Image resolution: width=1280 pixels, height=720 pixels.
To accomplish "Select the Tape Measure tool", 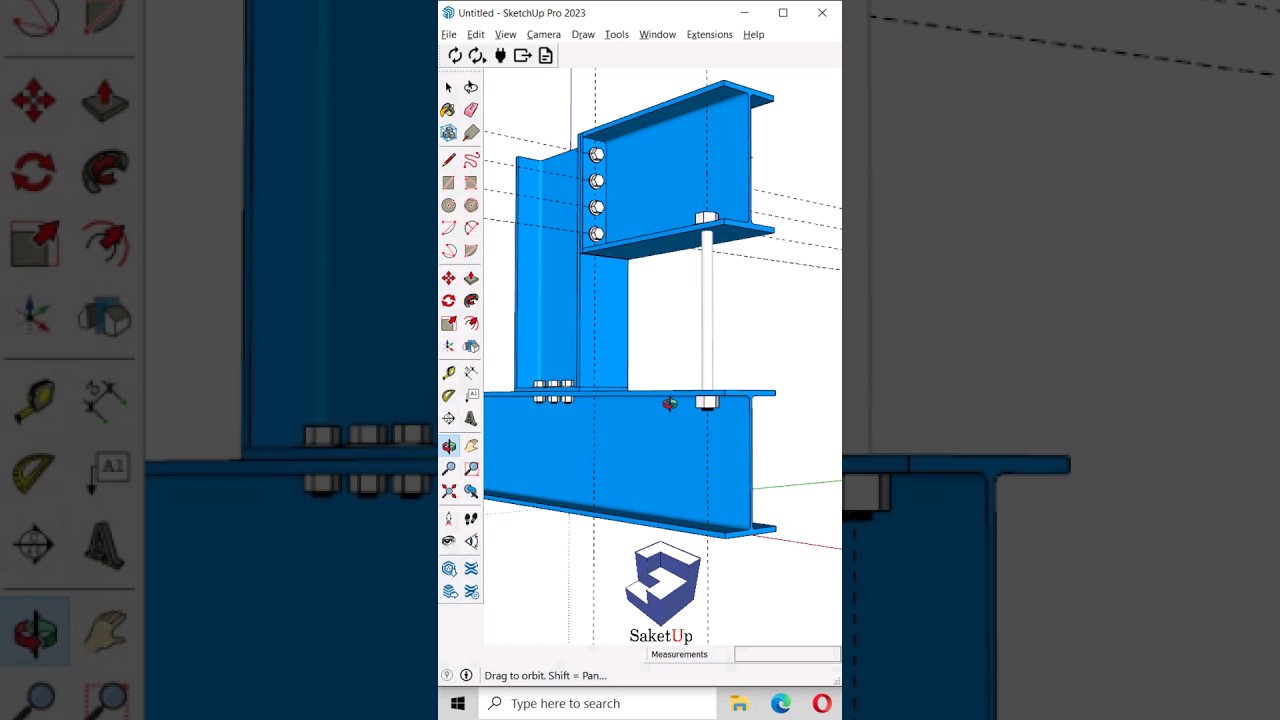I will pos(449,373).
